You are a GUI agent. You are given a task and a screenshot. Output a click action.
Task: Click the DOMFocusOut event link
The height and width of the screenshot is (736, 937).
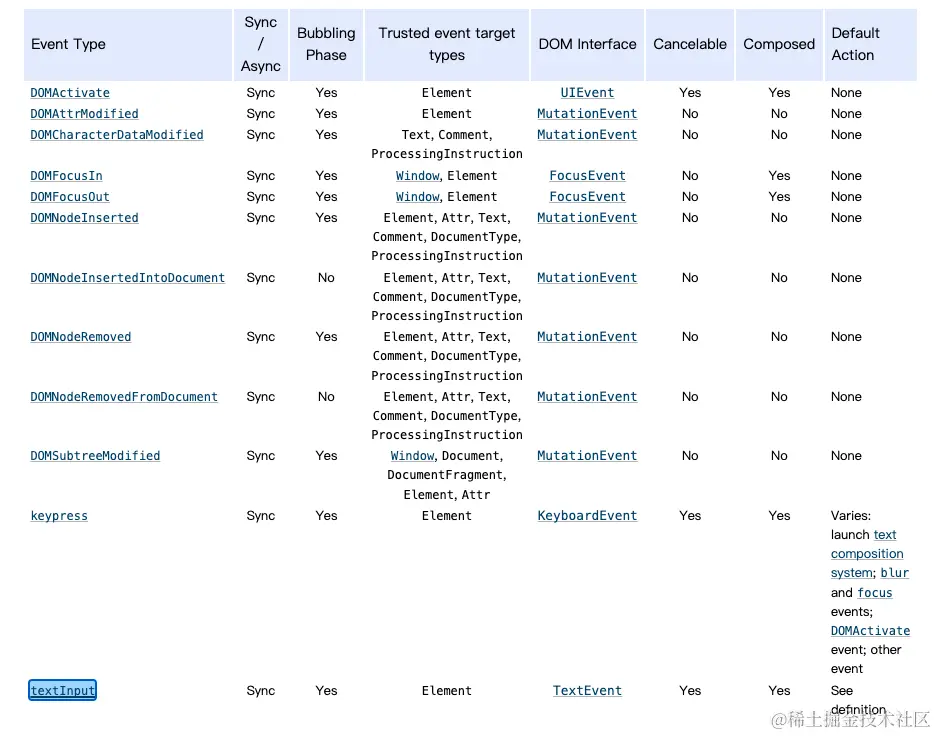tap(70, 197)
